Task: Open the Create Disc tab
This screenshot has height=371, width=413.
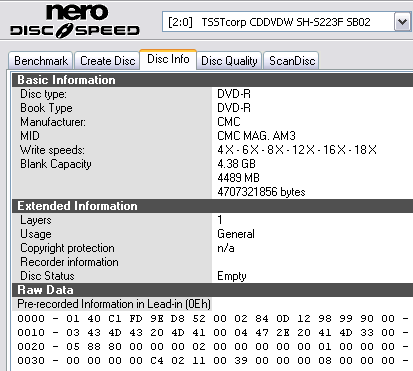Action: click(x=107, y=61)
